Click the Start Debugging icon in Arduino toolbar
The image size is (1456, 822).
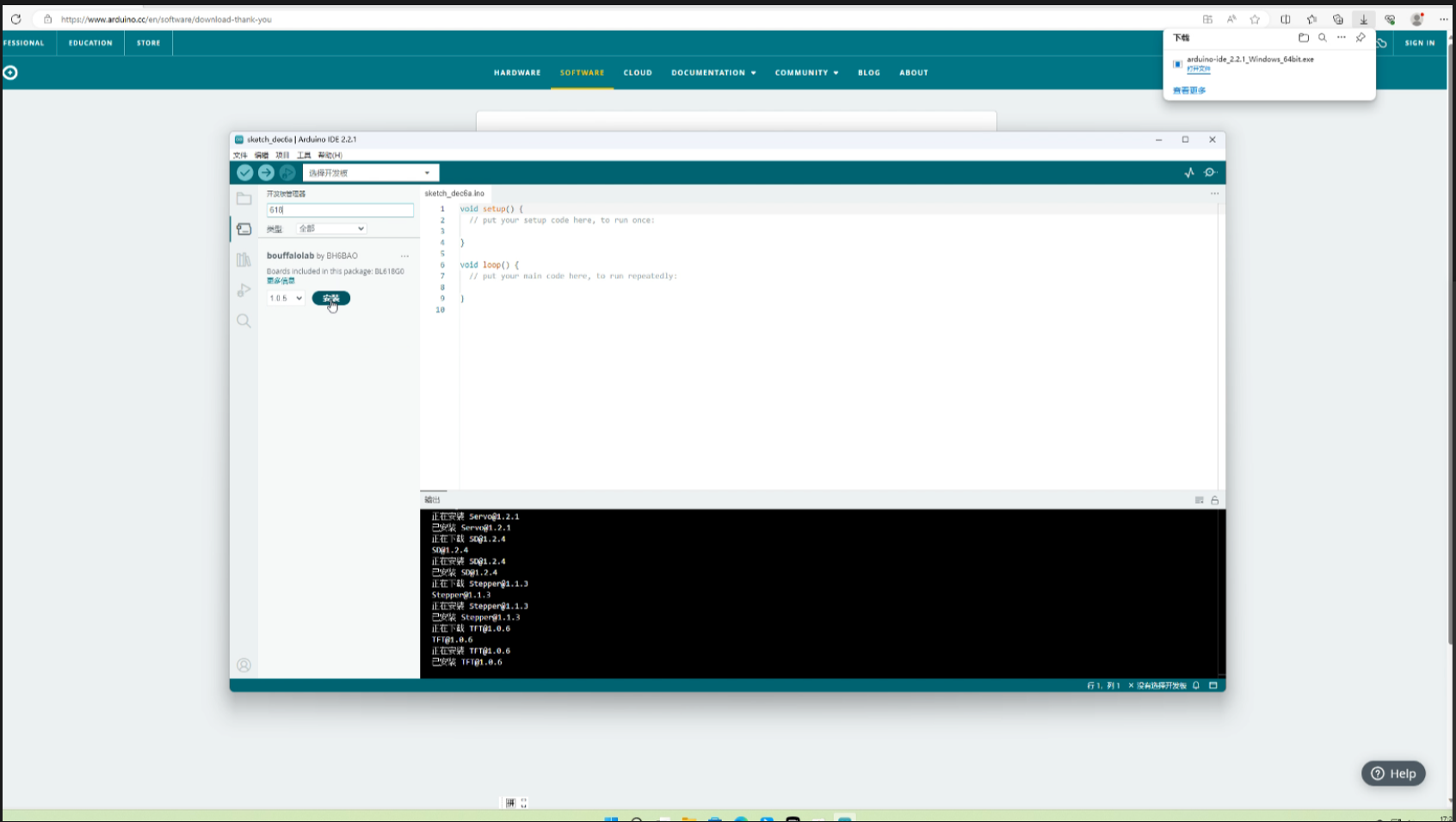point(287,173)
